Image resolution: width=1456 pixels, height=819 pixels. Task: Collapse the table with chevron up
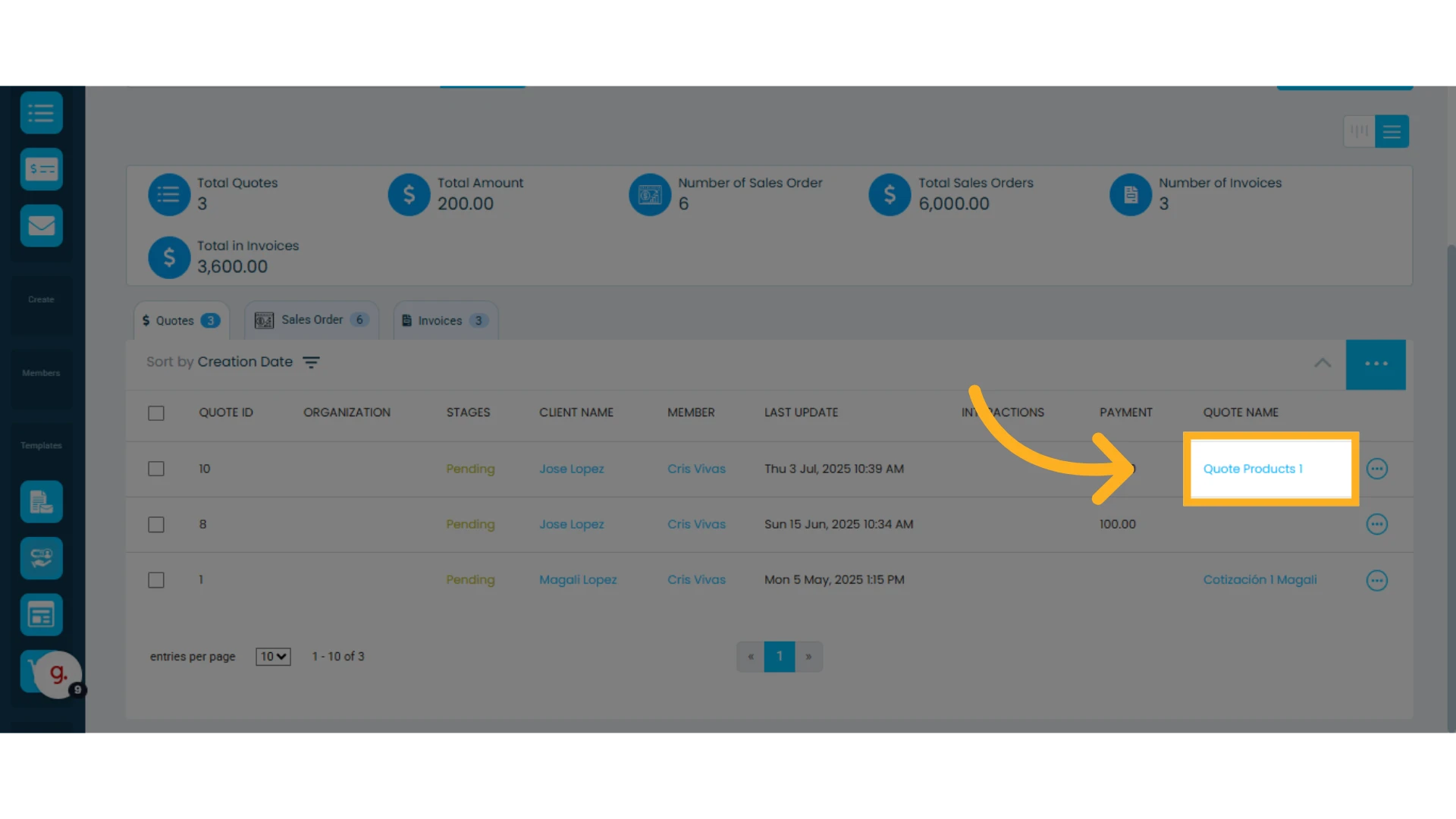pos(1323,363)
